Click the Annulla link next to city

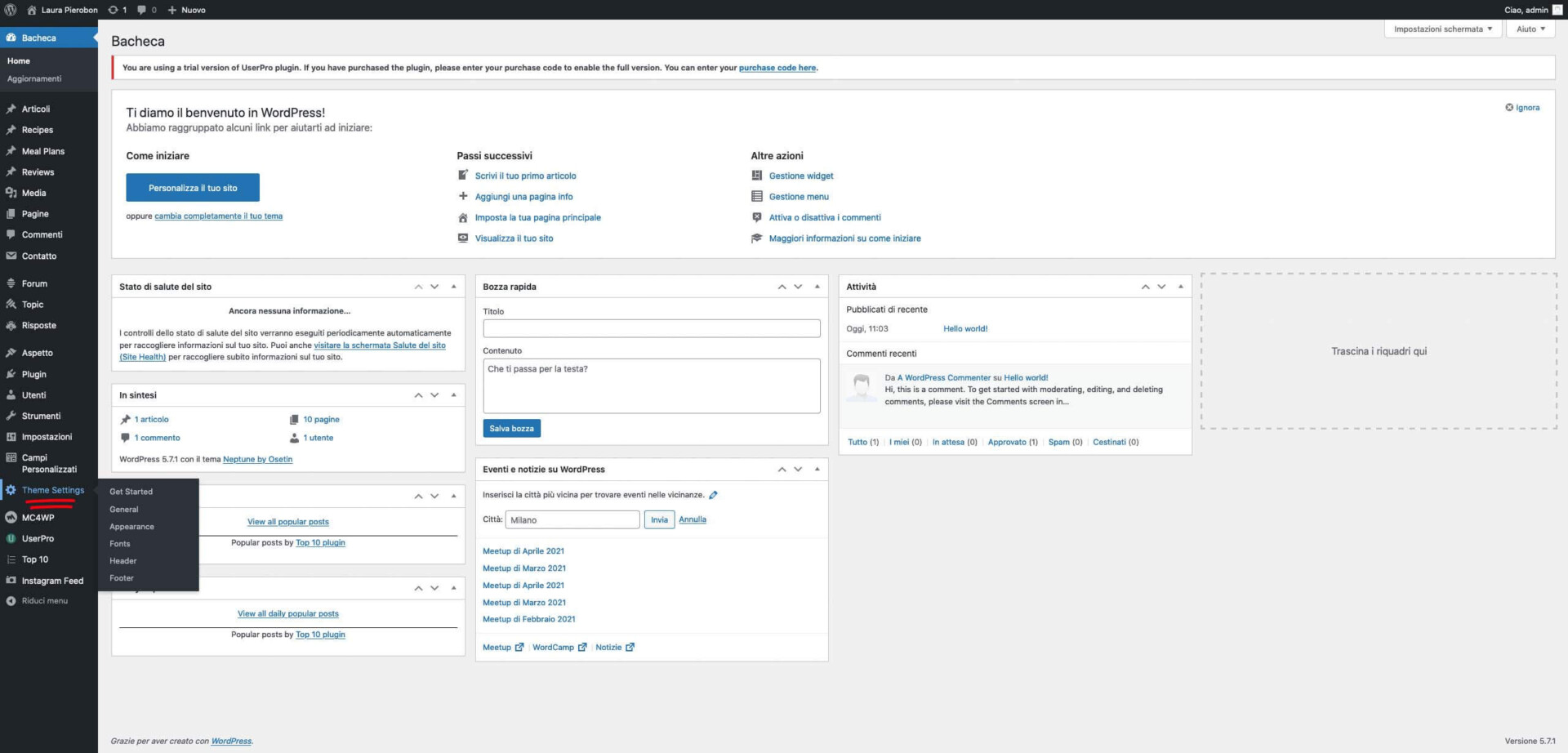693,519
